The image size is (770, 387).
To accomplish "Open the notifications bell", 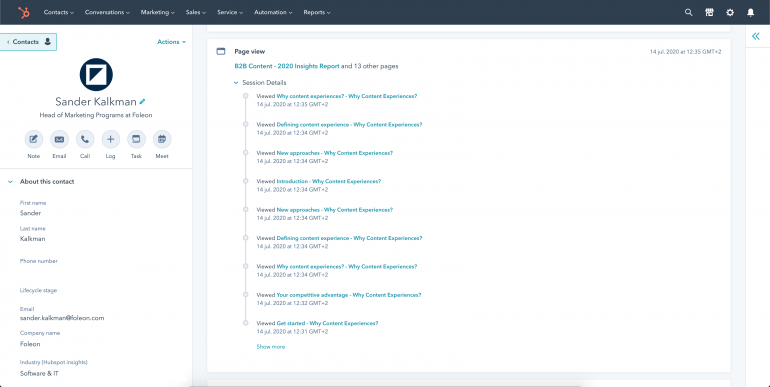I will [x=750, y=13].
